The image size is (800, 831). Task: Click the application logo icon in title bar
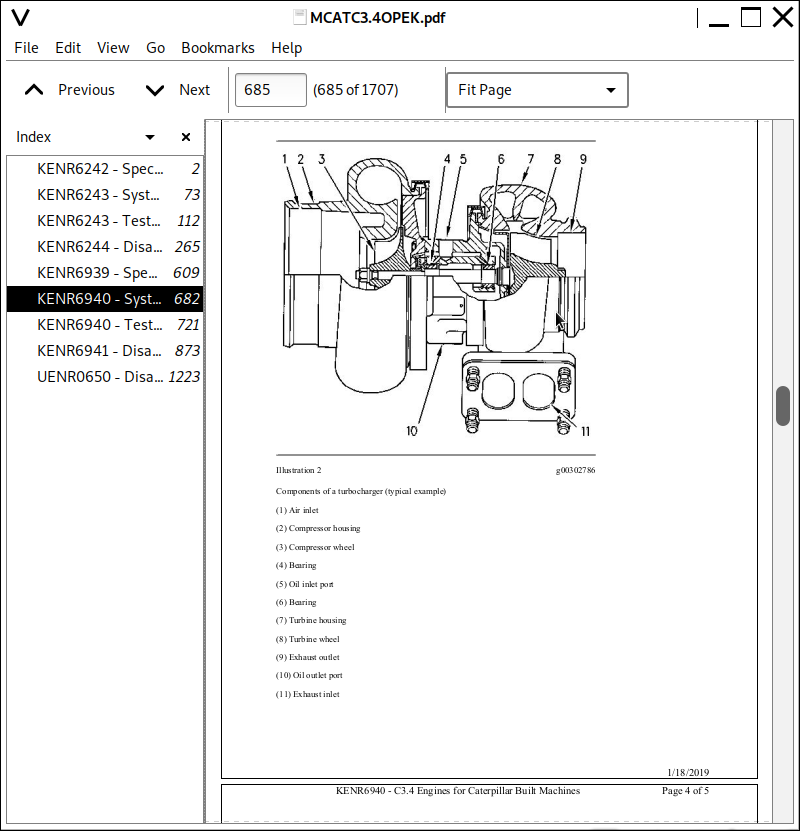coord(19,17)
